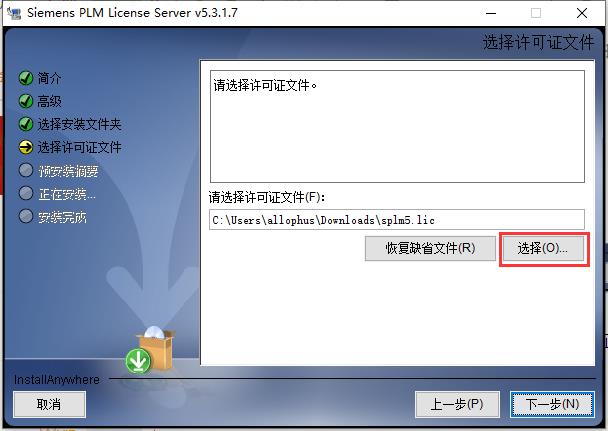
Task: Click the gray circle beside 正在安装
Action: 26,193
